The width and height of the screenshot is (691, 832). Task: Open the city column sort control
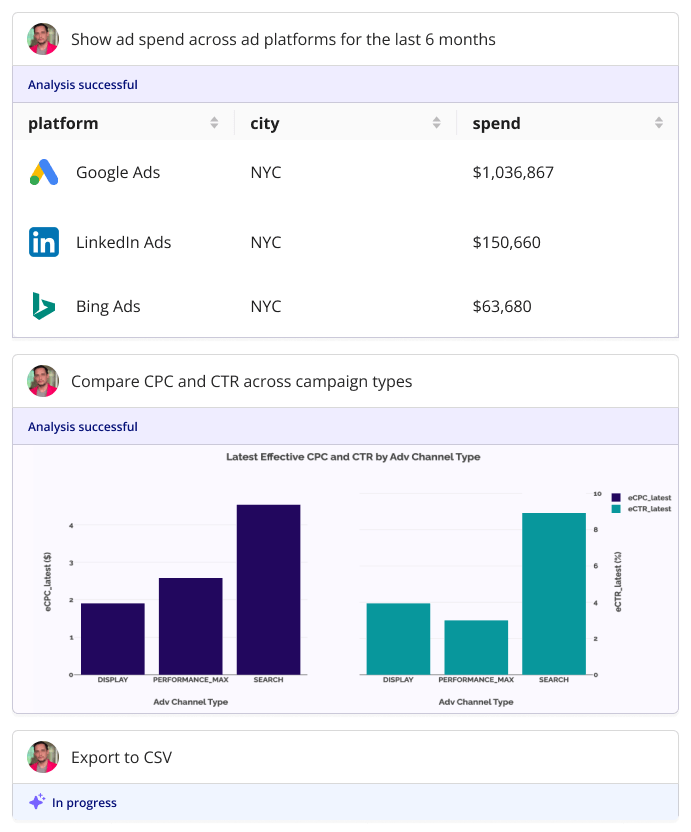pos(436,122)
